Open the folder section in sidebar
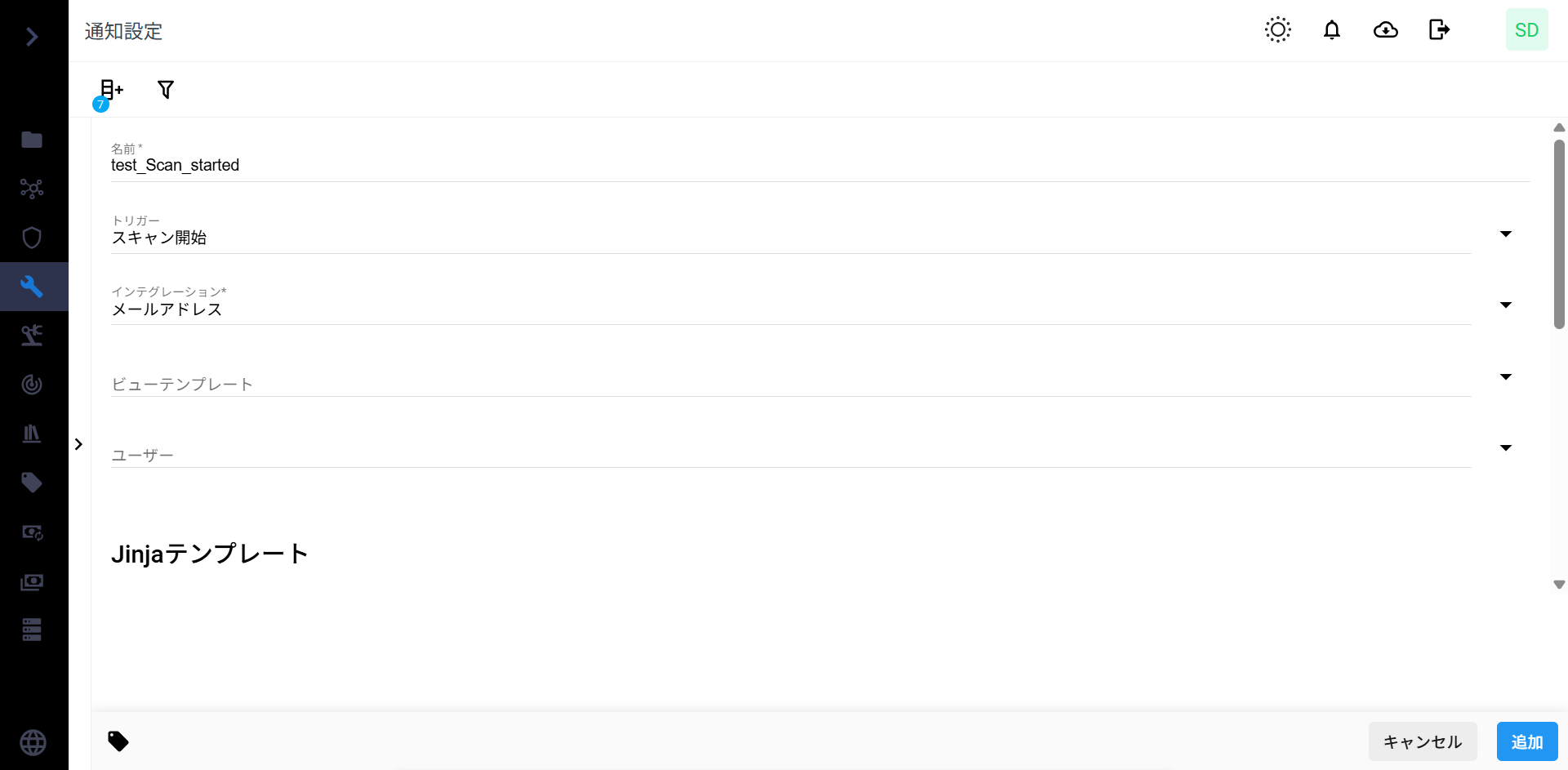Image resolution: width=1568 pixels, height=770 pixels. tap(32, 140)
